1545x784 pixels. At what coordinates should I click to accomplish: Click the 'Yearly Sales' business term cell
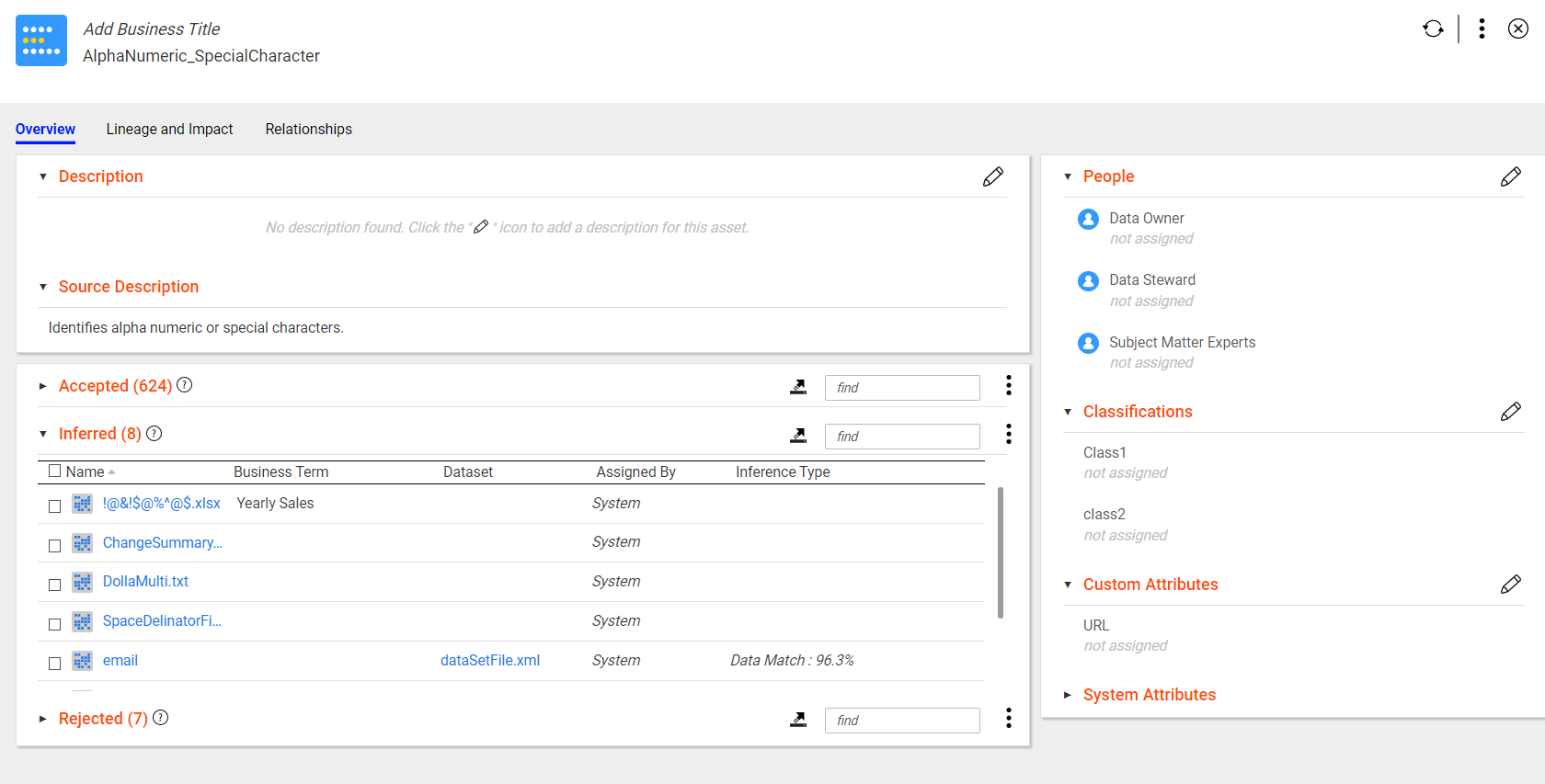(275, 504)
